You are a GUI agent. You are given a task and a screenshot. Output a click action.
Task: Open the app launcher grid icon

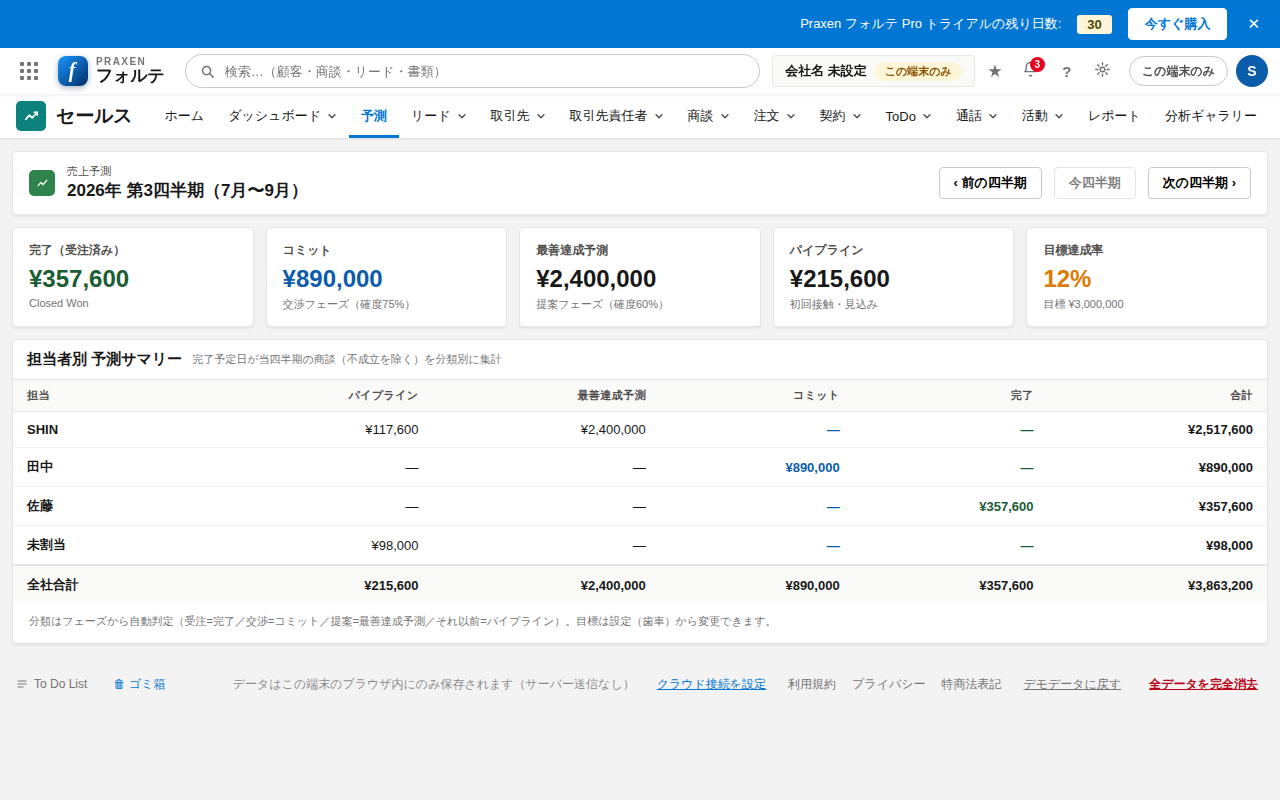(29, 71)
